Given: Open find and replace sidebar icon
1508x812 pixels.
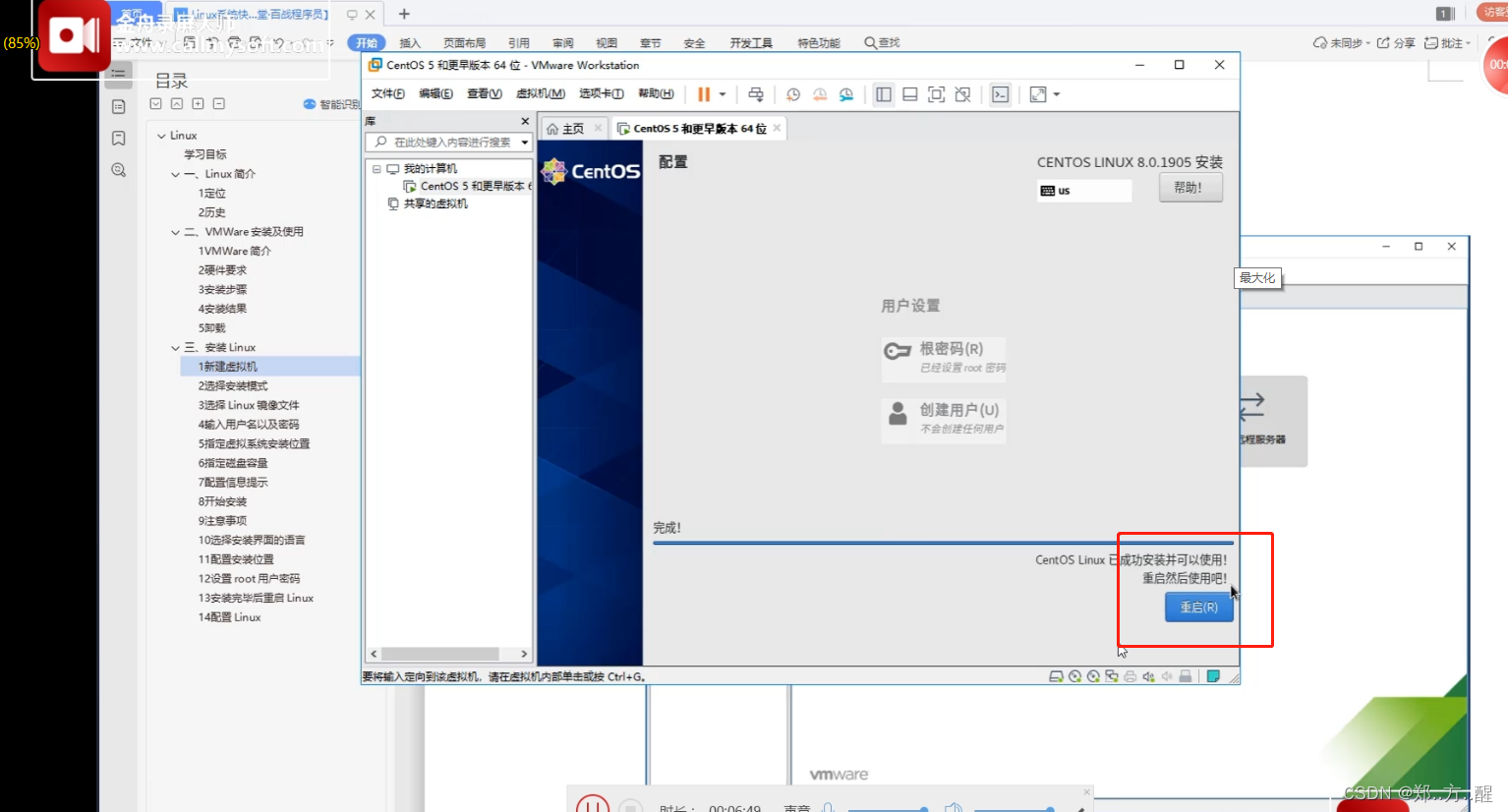Looking at the screenshot, I should 119,170.
